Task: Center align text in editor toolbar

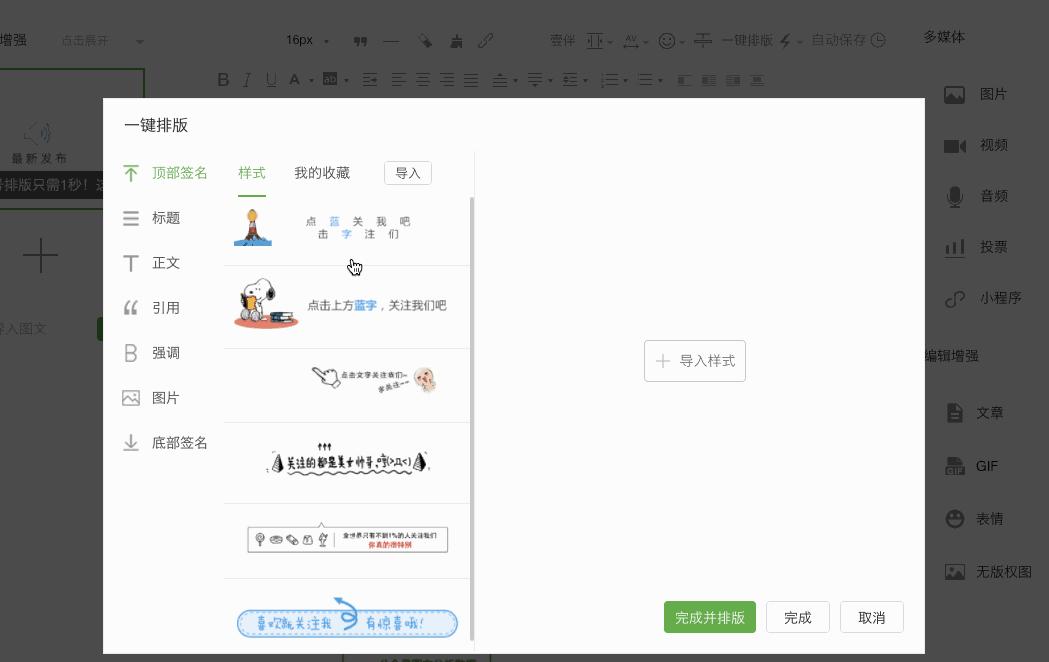Action: point(423,80)
